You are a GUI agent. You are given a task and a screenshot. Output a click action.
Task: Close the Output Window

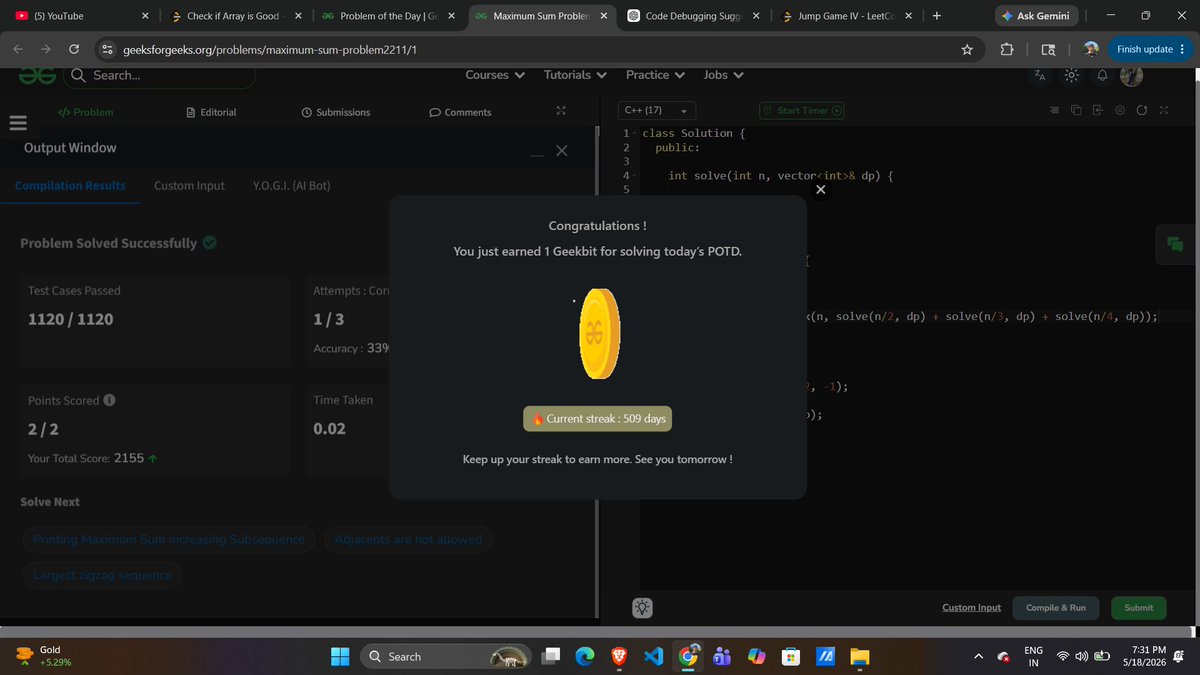coord(561,151)
